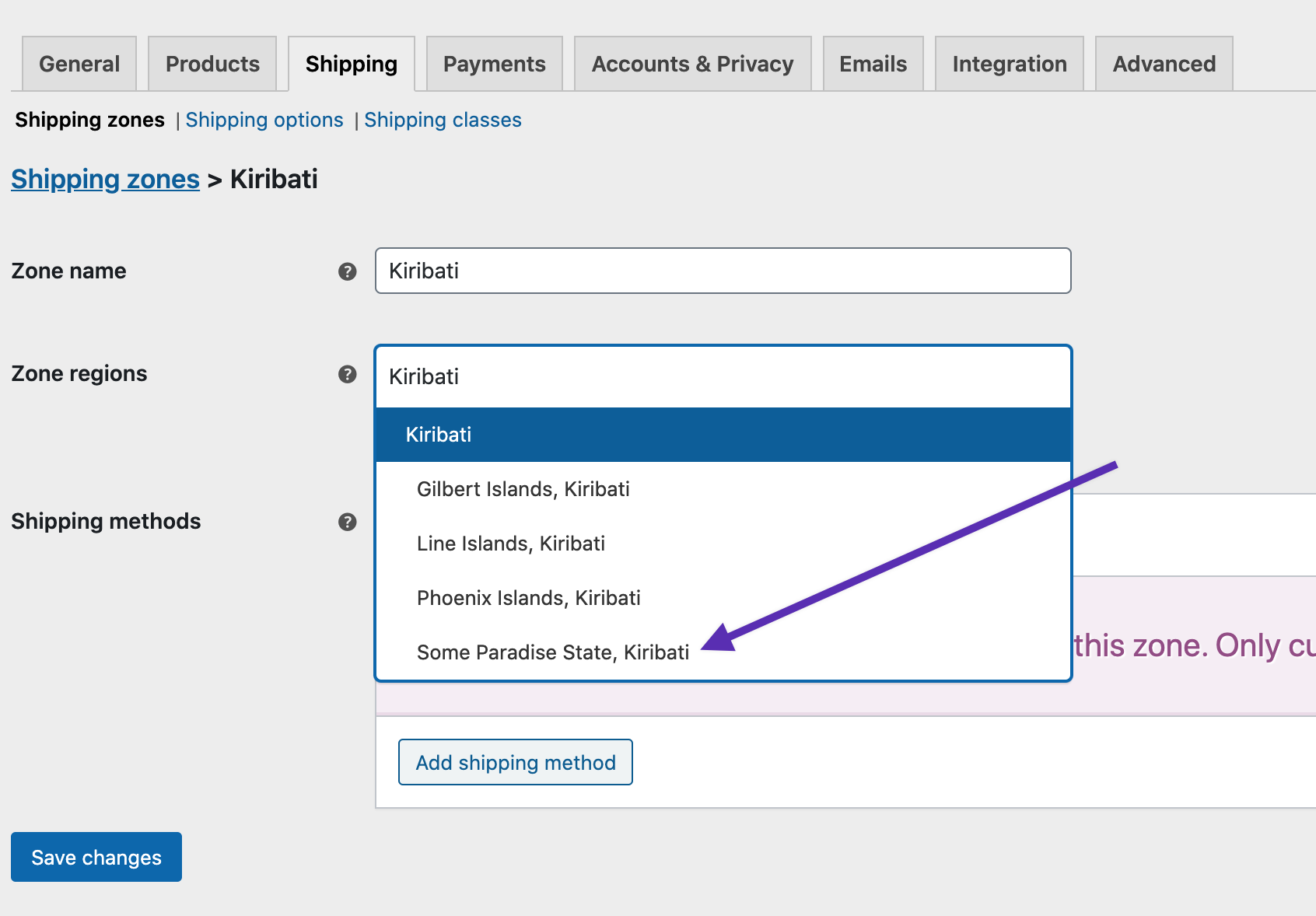Click the Add shipping method button

(x=514, y=763)
